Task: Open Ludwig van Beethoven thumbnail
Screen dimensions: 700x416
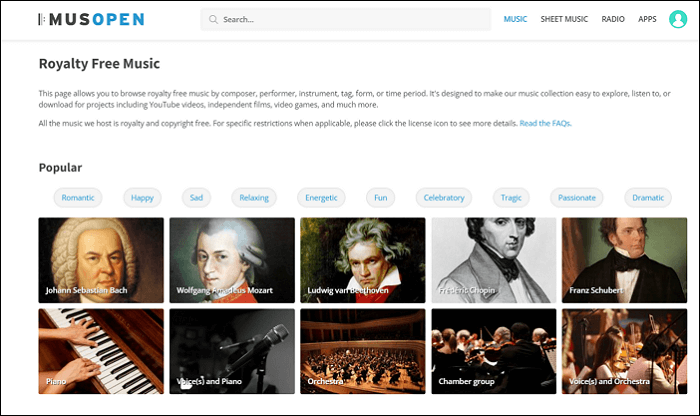Action: pos(362,260)
